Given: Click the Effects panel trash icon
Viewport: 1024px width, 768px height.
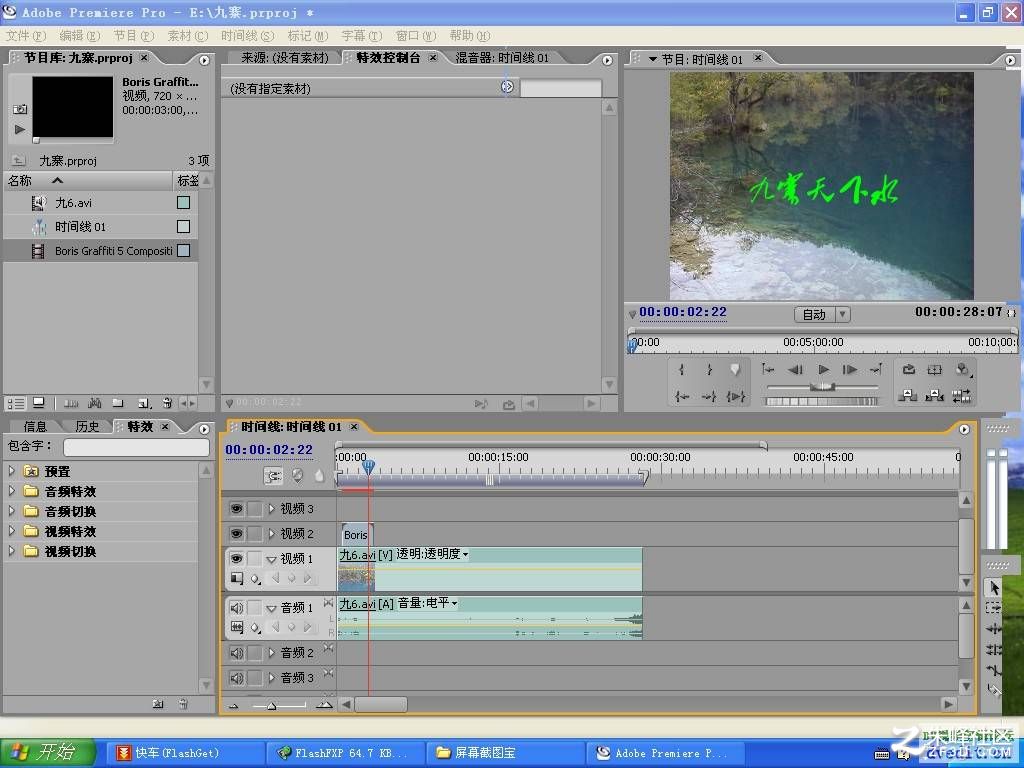Looking at the screenshot, I should tap(184, 704).
